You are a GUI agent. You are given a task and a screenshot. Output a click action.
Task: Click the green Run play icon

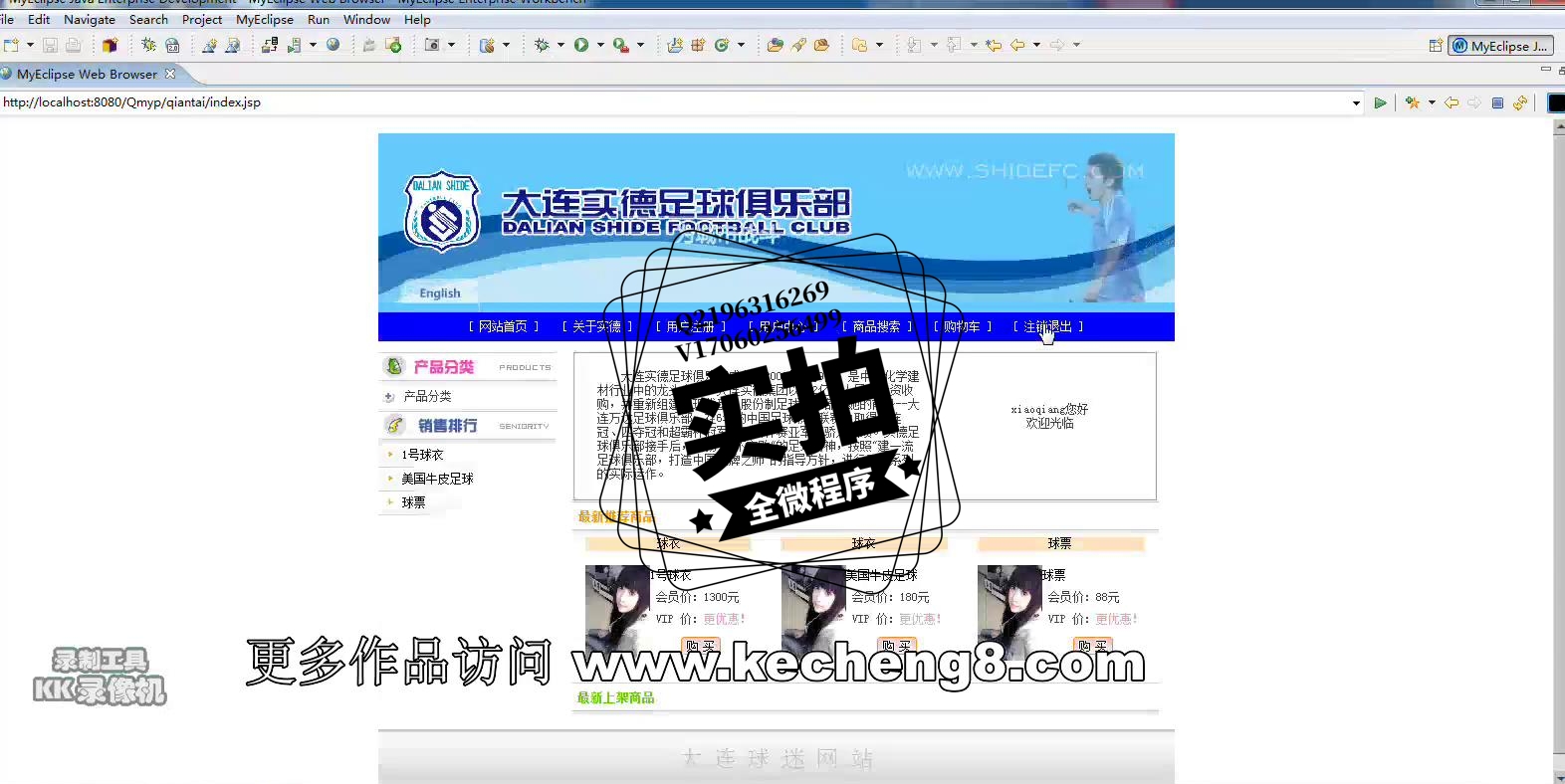[581, 45]
